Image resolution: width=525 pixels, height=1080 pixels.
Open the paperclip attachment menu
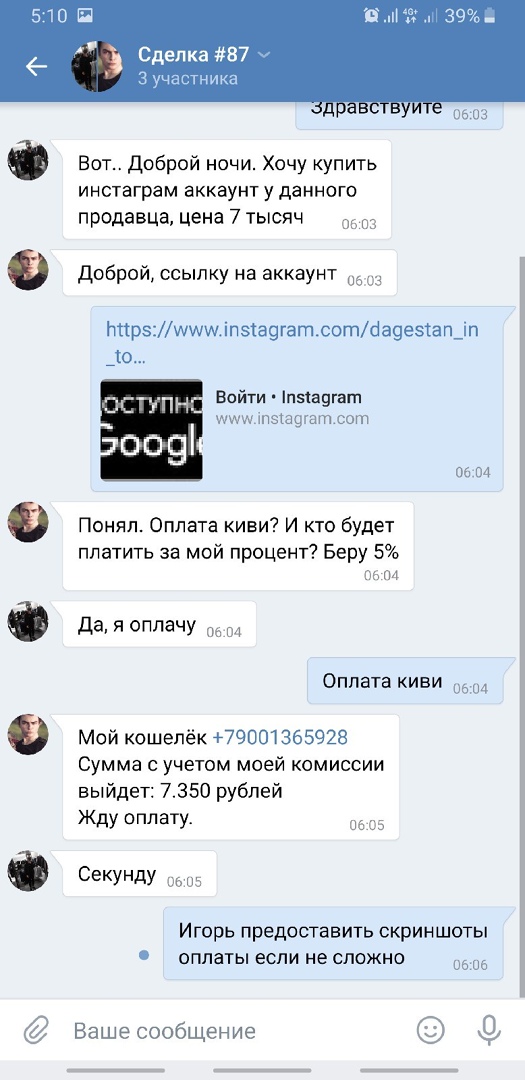[x=35, y=1031]
